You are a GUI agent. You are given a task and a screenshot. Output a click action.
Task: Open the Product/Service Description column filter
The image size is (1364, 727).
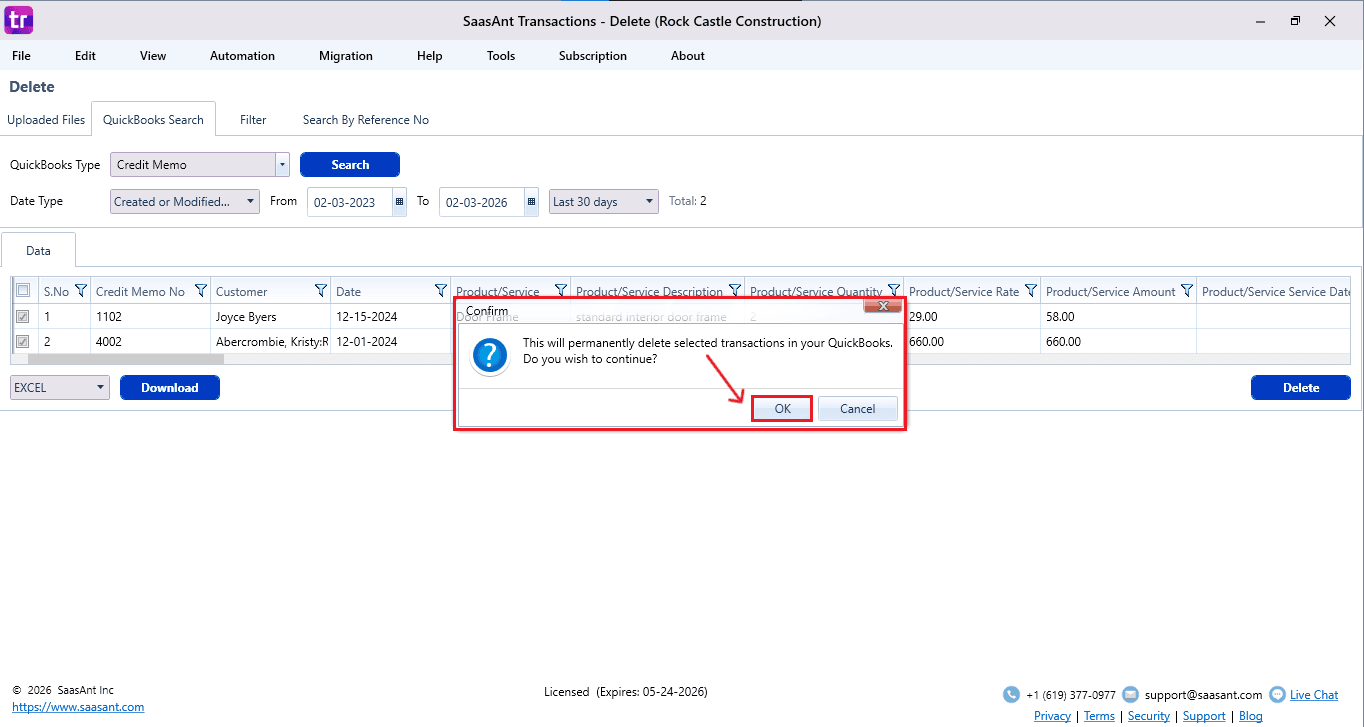pyautogui.click(x=735, y=291)
